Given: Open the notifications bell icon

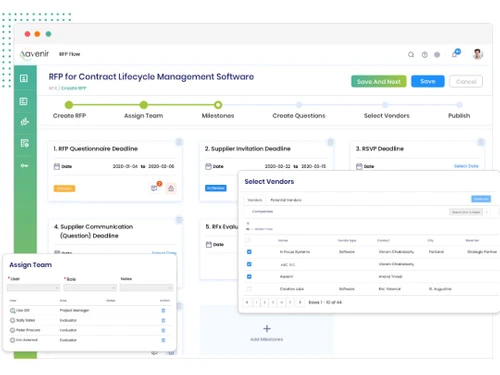Looking at the screenshot, I should (x=455, y=54).
